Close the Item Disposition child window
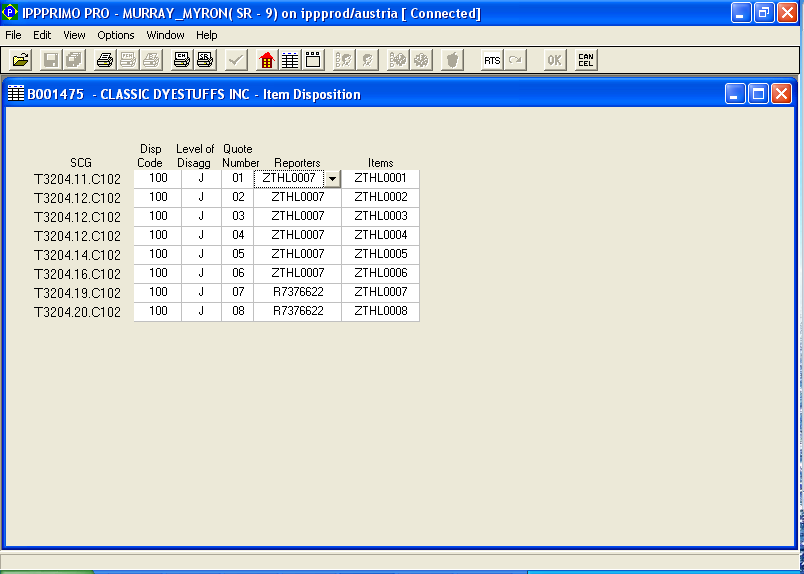804x574 pixels. tap(781, 94)
